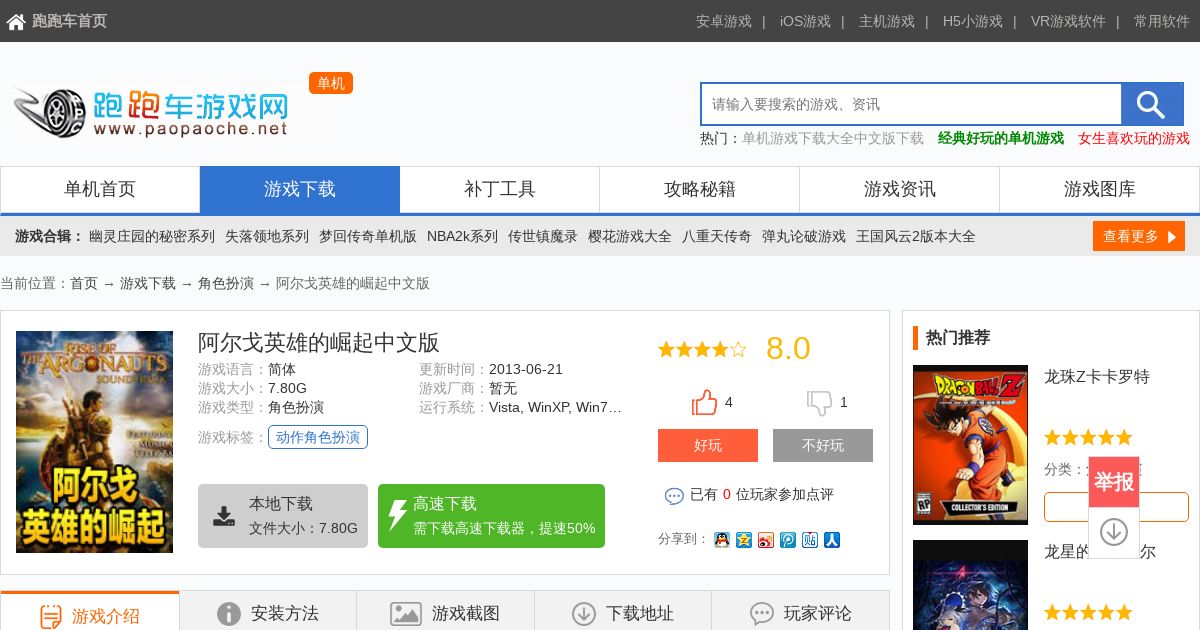Open 单机首页 in the main navigation

click(x=100, y=189)
